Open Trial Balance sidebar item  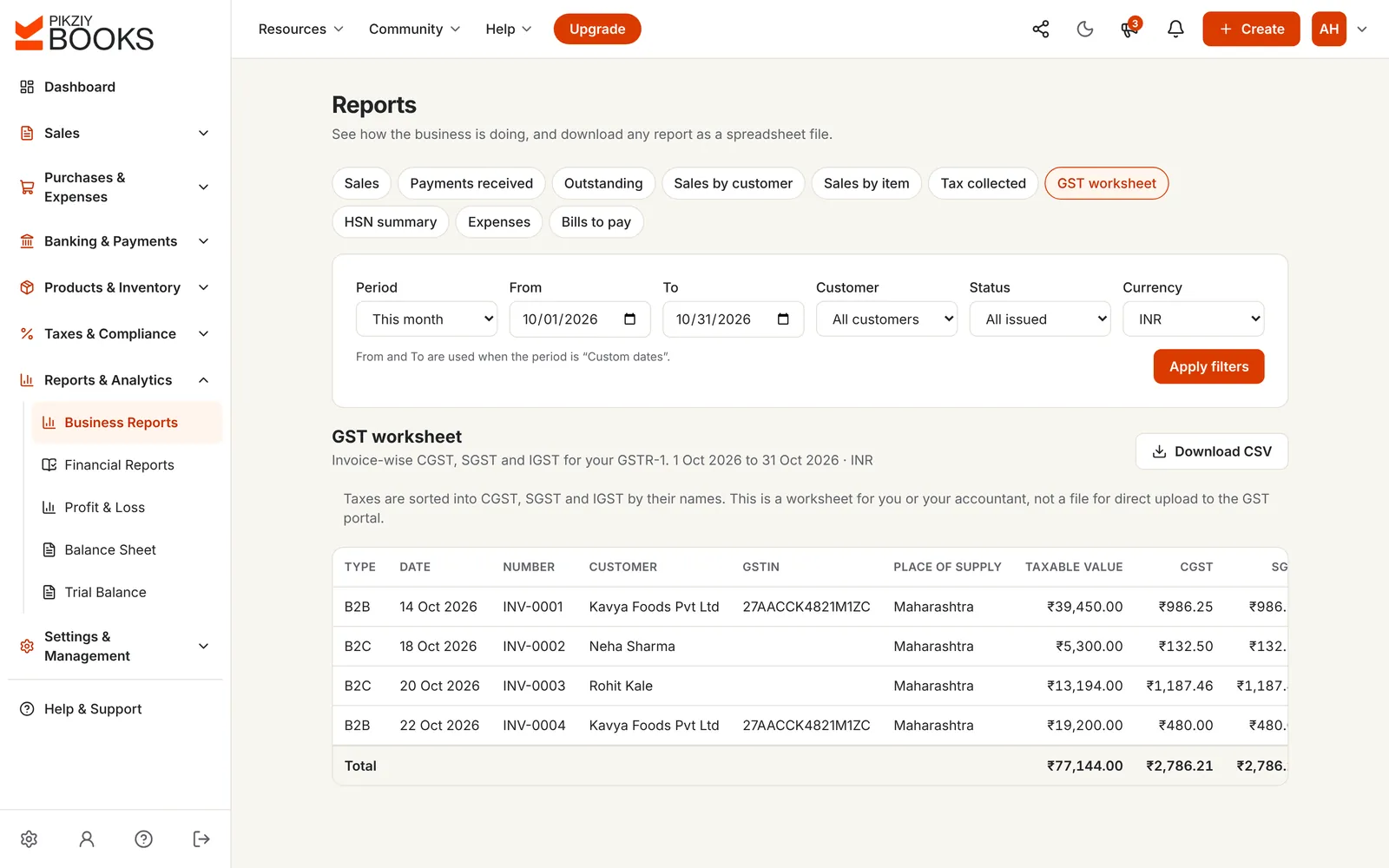127,593
